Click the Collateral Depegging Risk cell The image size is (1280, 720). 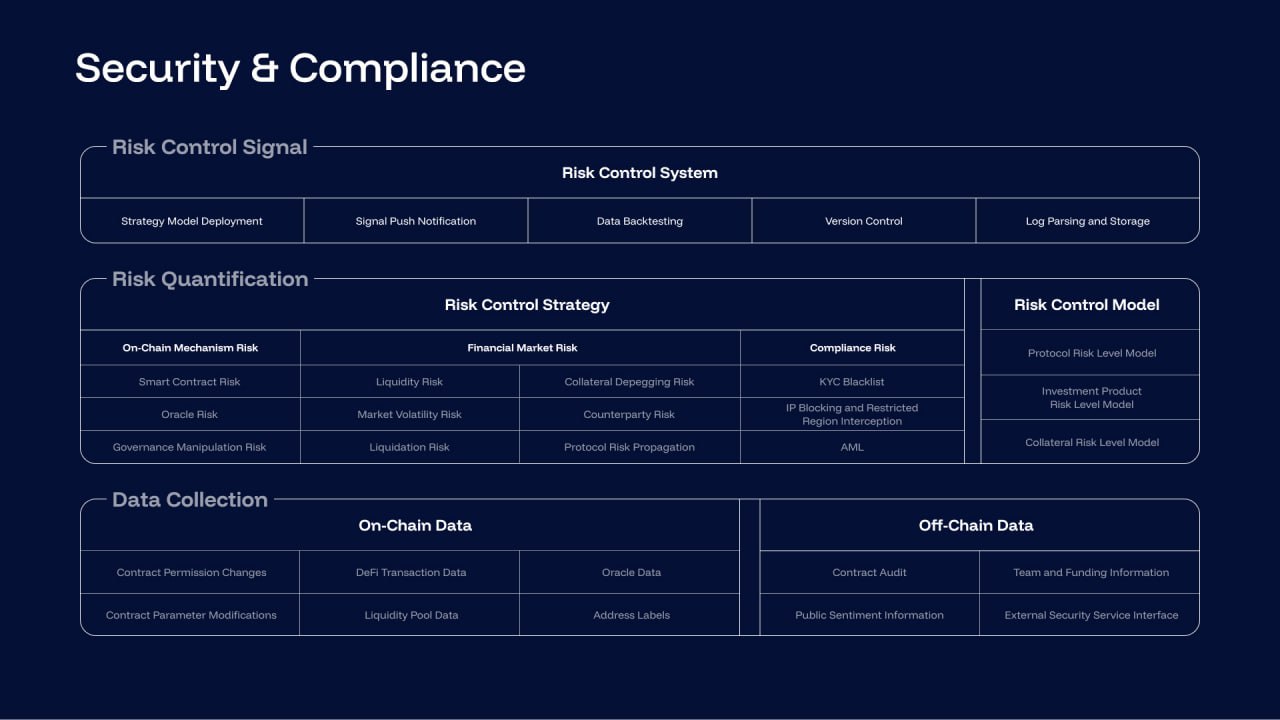click(629, 382)
